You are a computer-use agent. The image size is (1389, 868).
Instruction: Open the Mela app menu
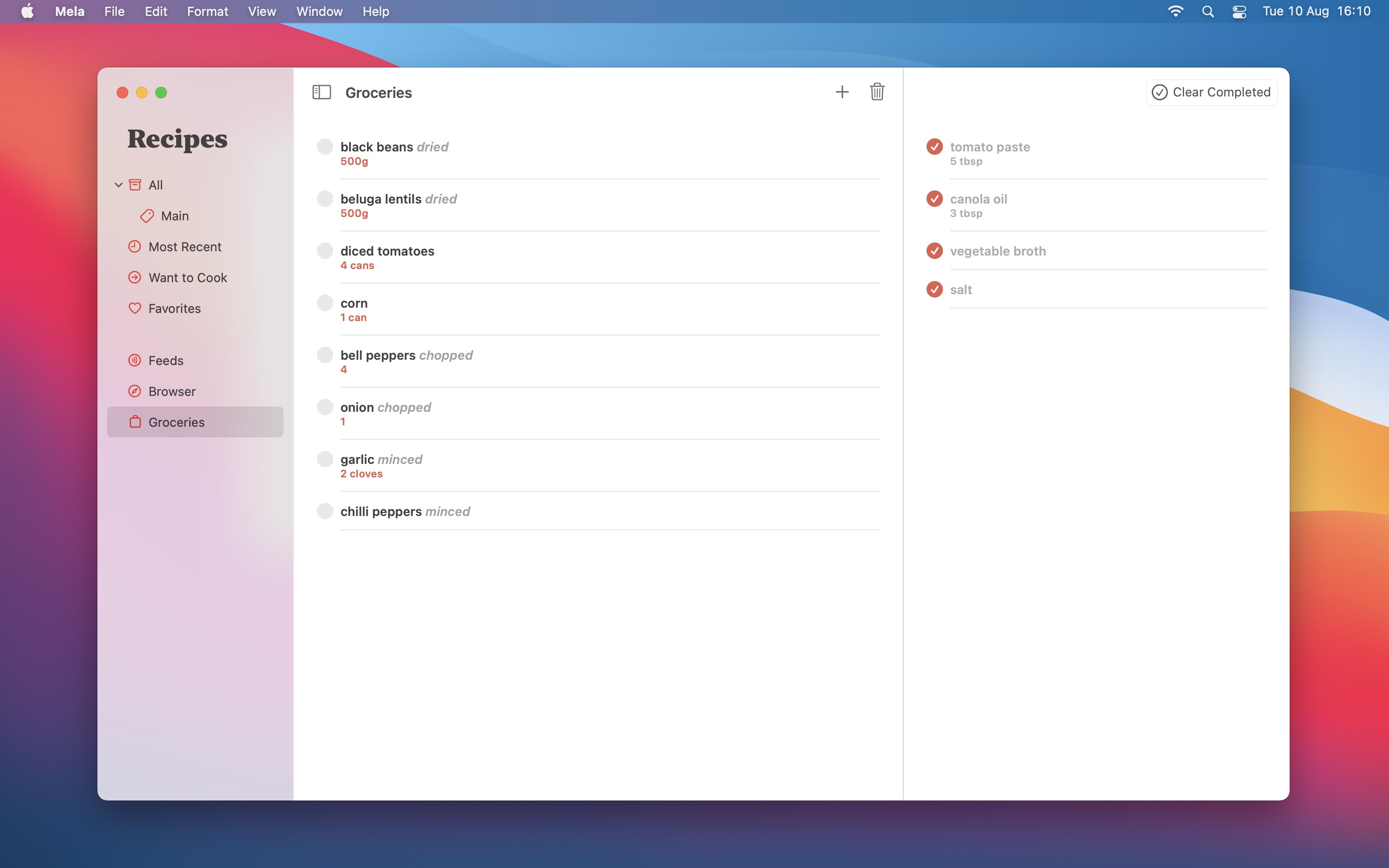coord(69,12)
